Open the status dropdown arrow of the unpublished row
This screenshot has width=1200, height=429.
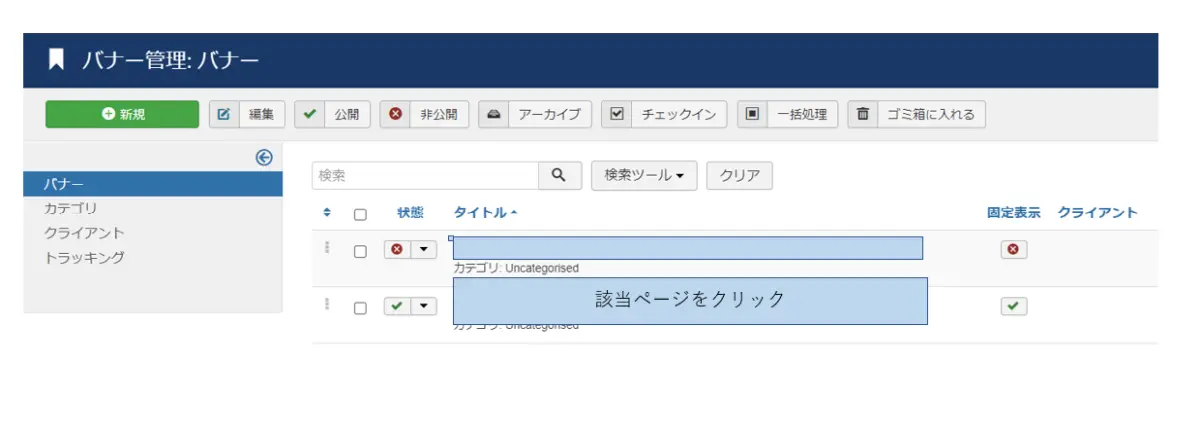(x=424, y=250)
